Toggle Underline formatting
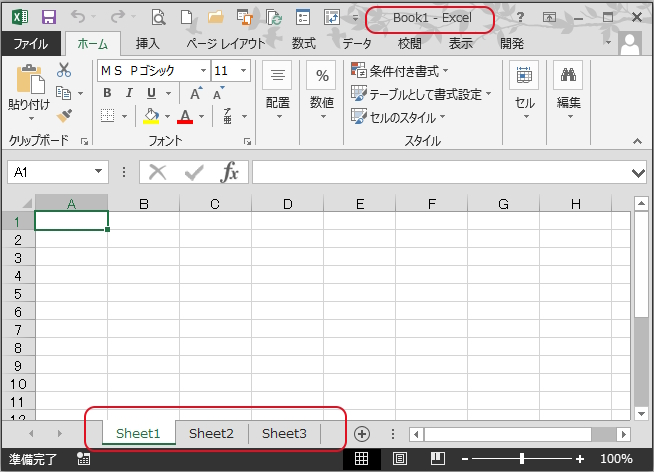This screenshot has height=472, width=654. click(x=151, y=93)
